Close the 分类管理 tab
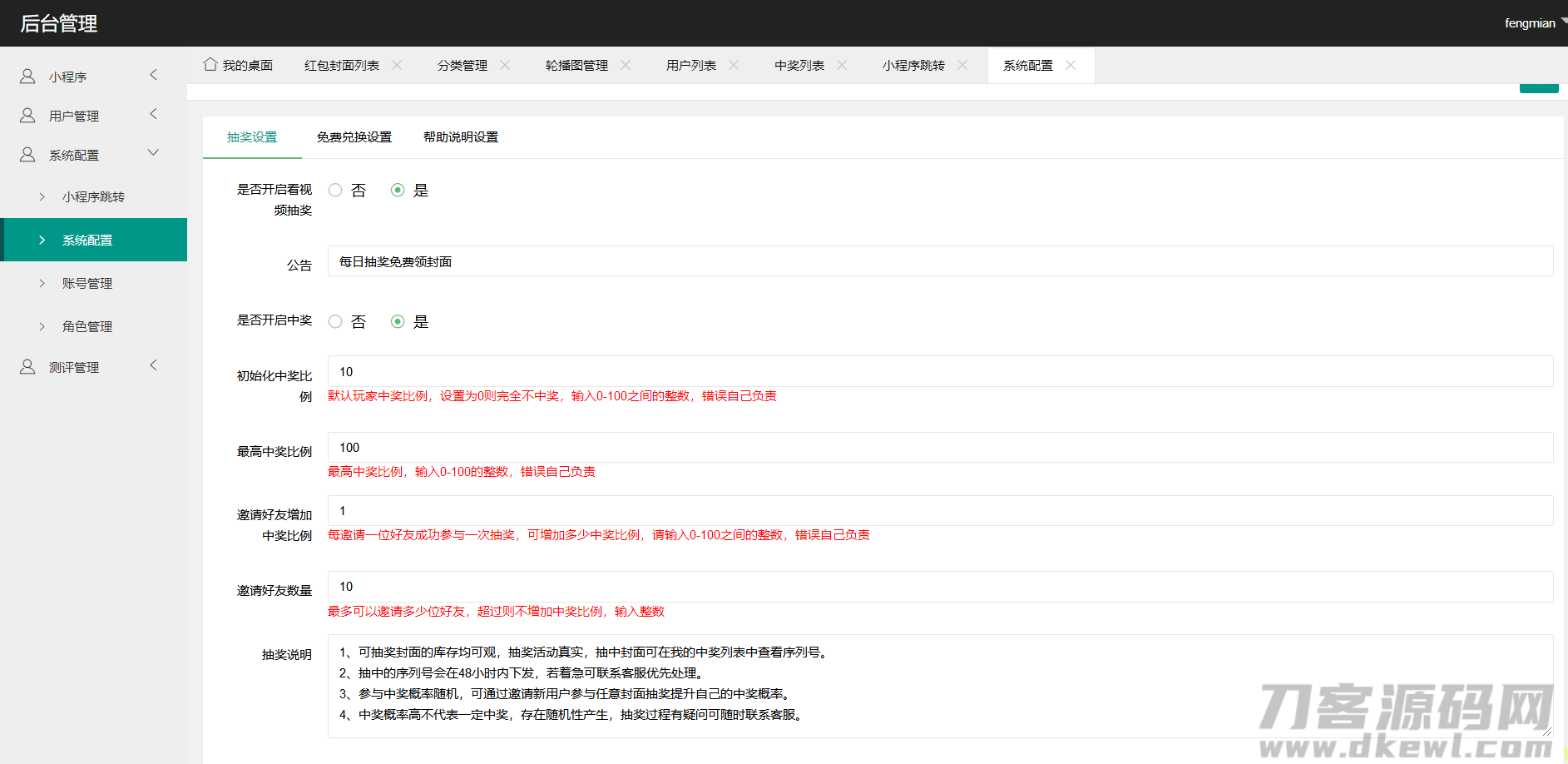This screenshot has width=1568, height=764. click(x=505, y=65)
